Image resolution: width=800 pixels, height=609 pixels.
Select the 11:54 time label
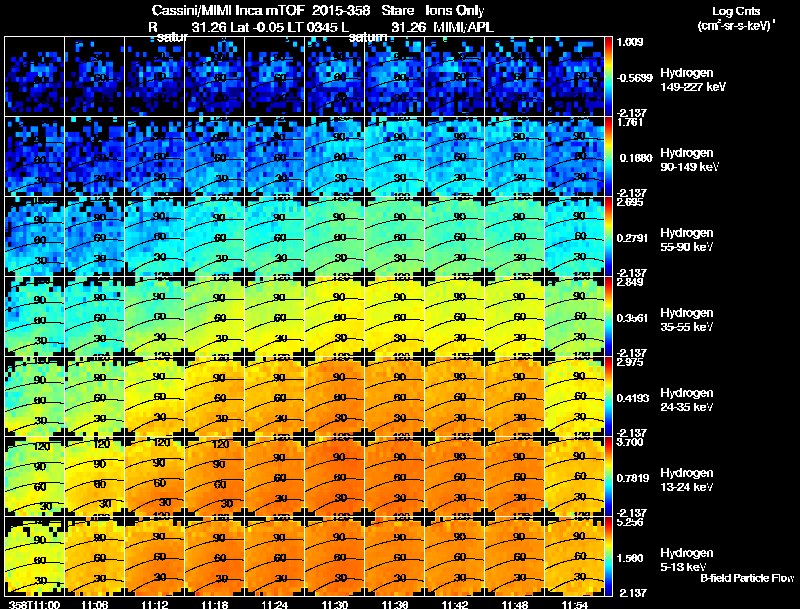click(575, 605)
